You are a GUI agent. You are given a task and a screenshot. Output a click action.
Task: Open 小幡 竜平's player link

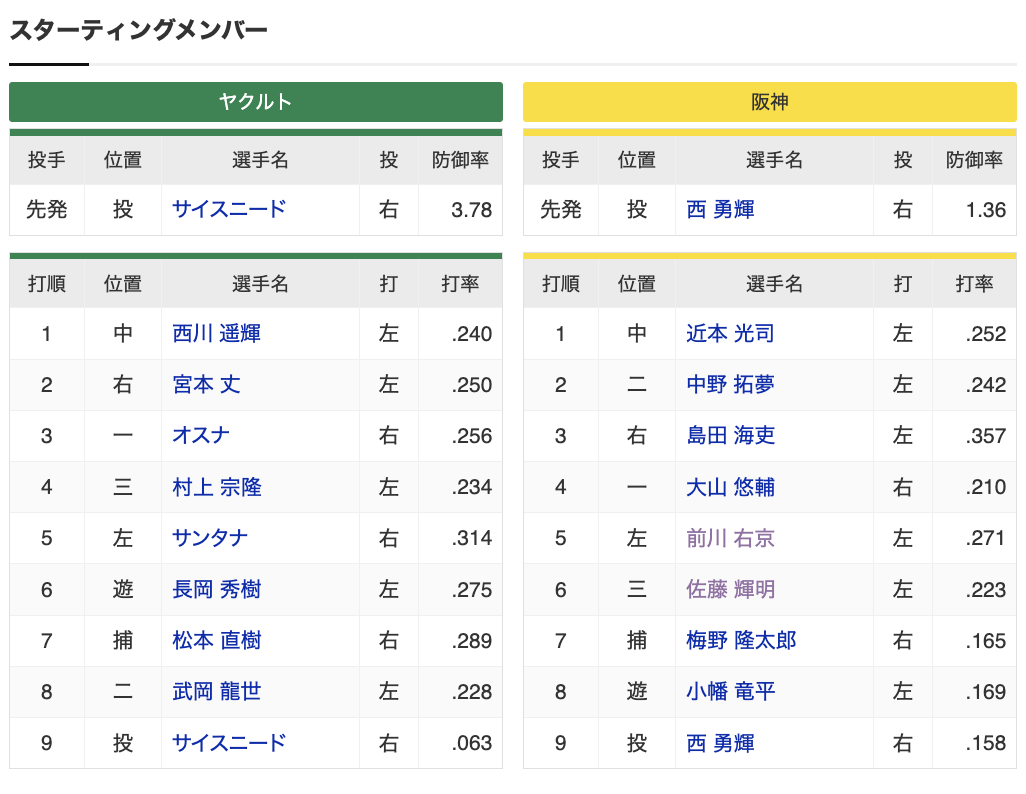[728, 691]
